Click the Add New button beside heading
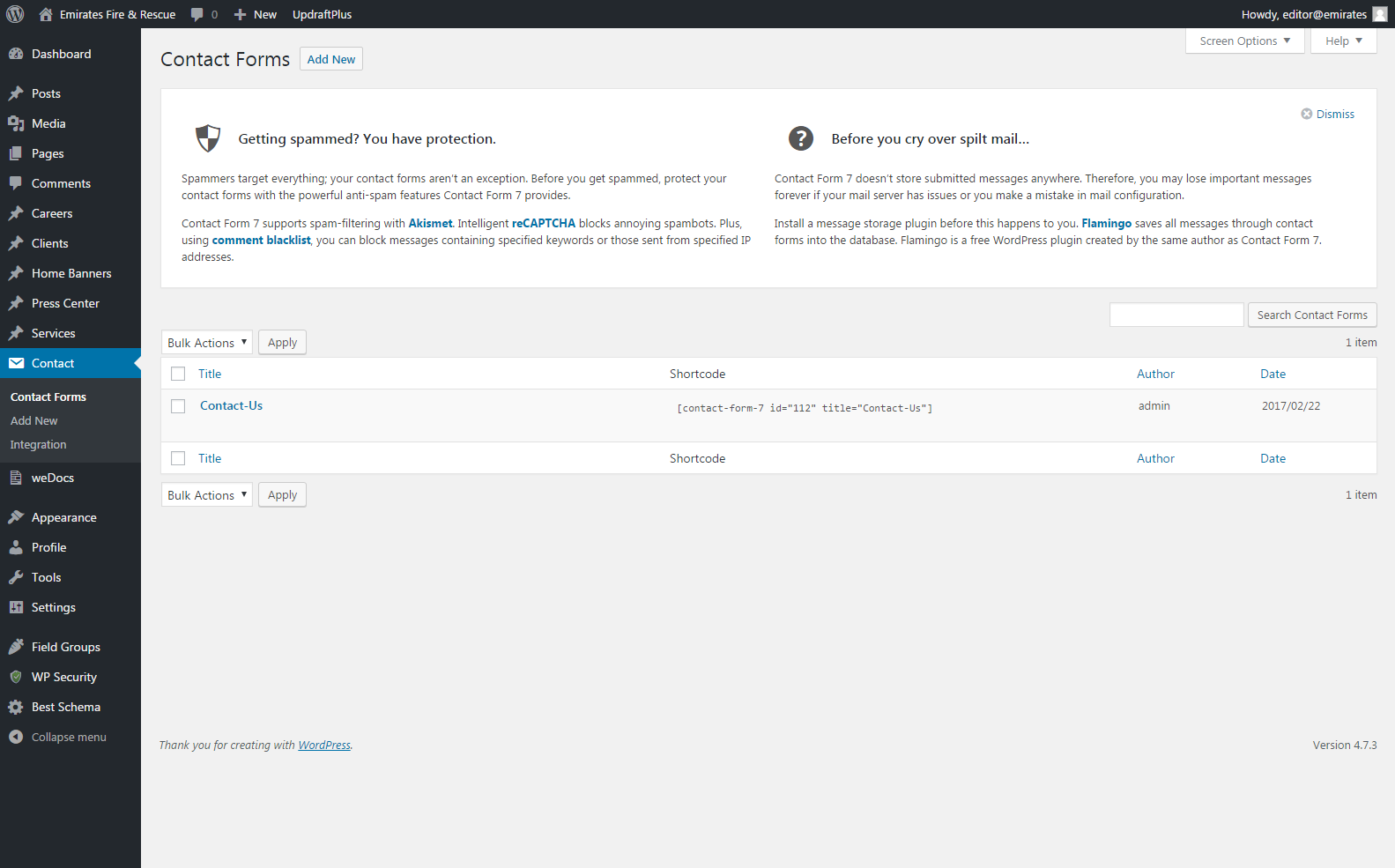The width and height of the screenshot is (1395, 868). (330, 59)
